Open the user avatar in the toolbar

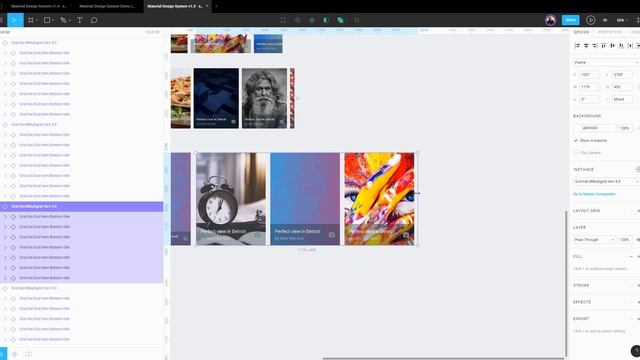point(550,20)
